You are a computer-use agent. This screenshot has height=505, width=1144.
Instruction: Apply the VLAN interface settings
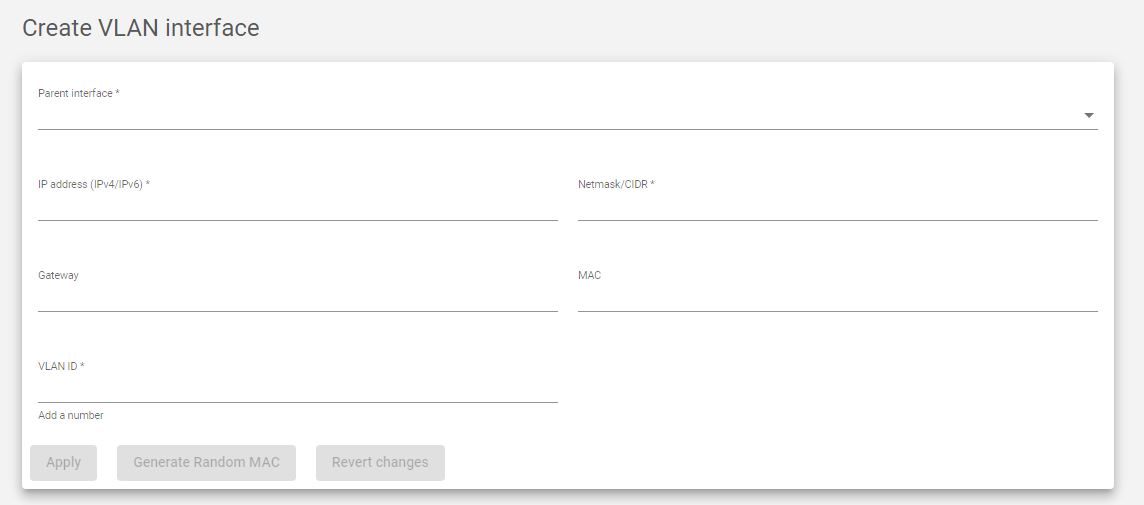pos(63,463)
